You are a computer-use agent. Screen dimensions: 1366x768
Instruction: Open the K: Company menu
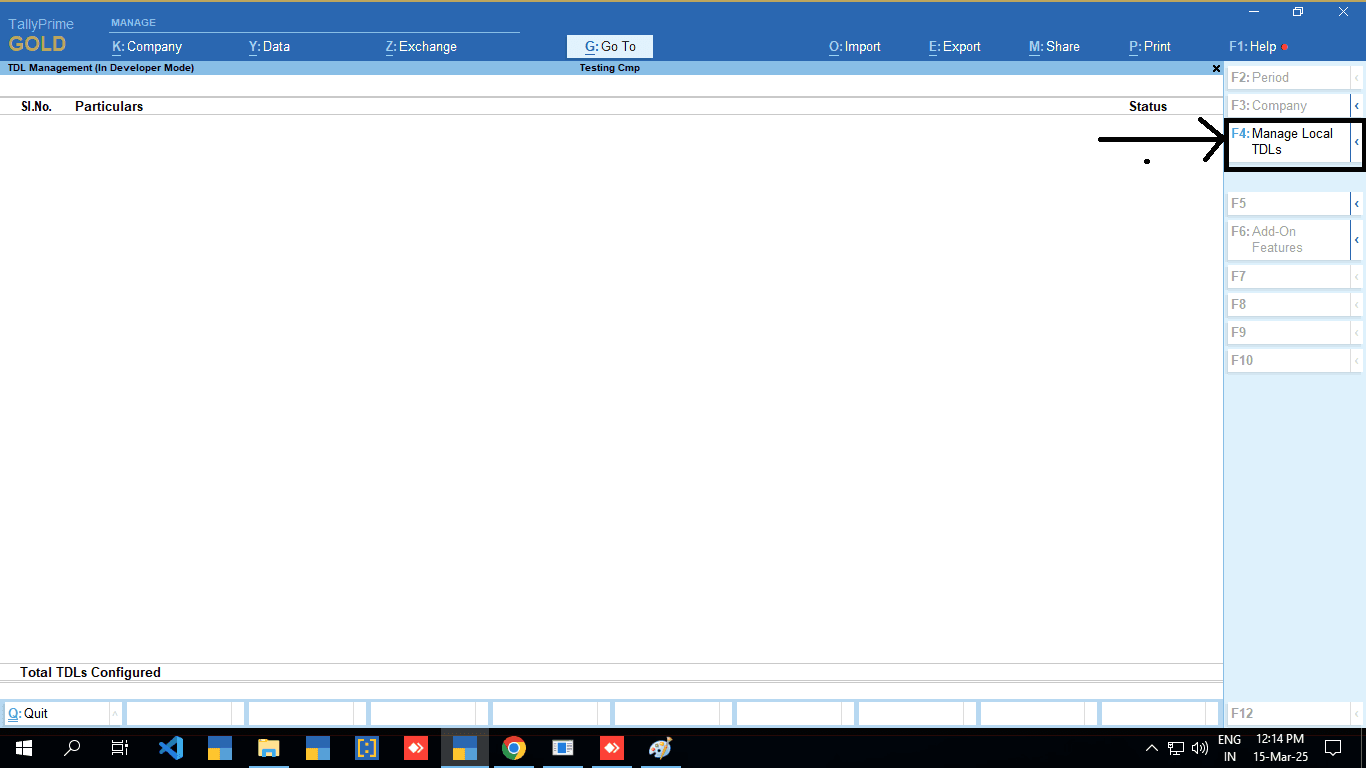[x=147, y=46]
